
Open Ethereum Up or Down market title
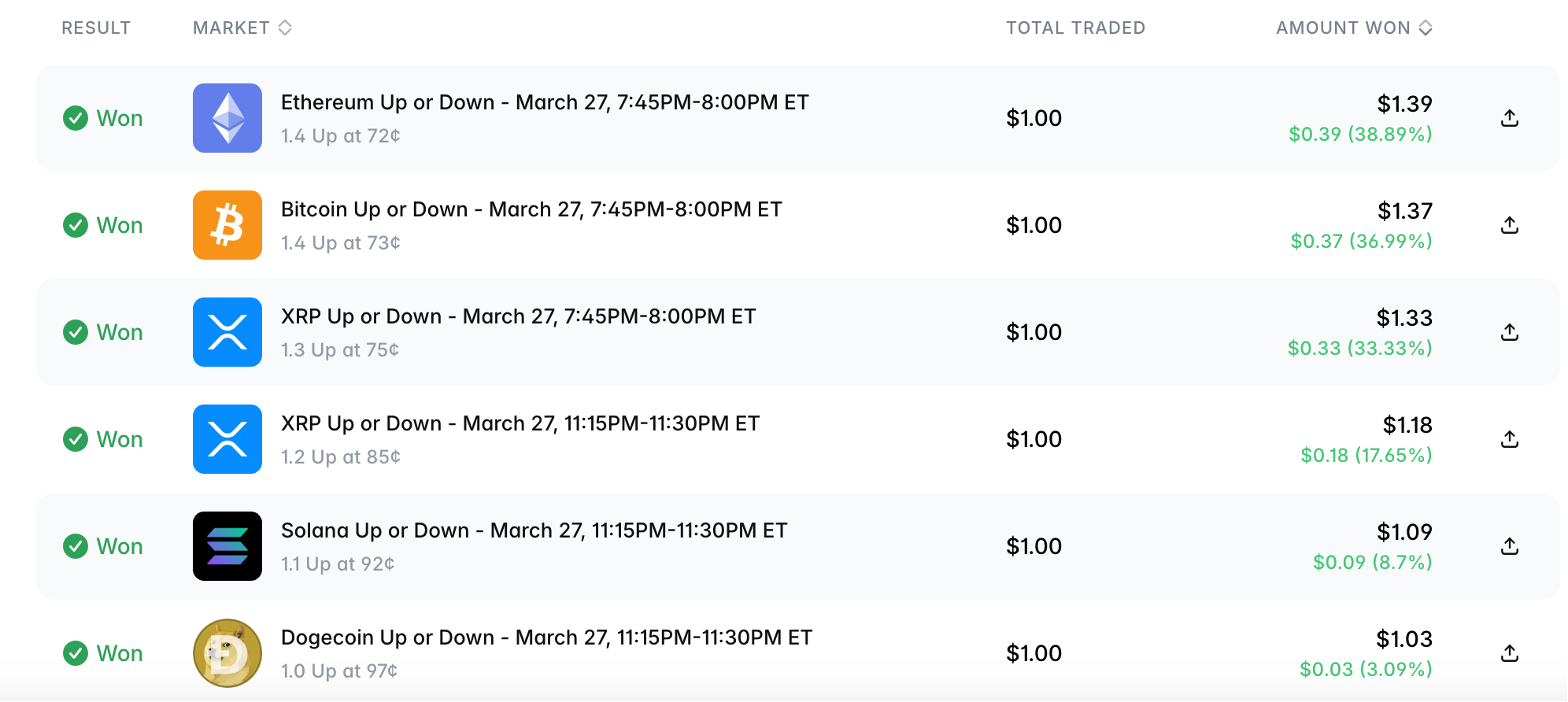click(x=545, y=102)
